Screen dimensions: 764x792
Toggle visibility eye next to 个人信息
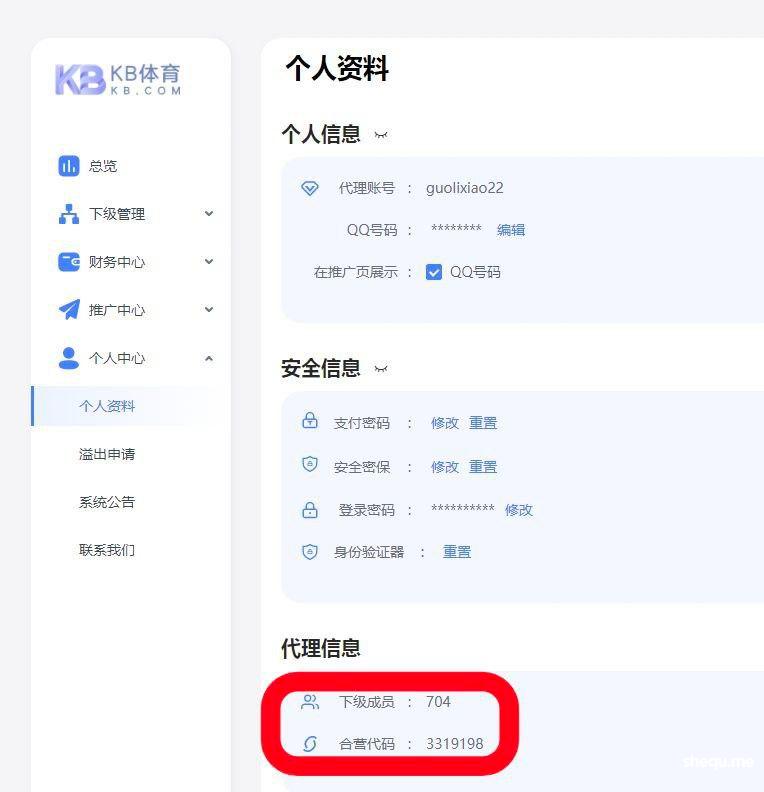pyautogui.click(x=380, y=135)
